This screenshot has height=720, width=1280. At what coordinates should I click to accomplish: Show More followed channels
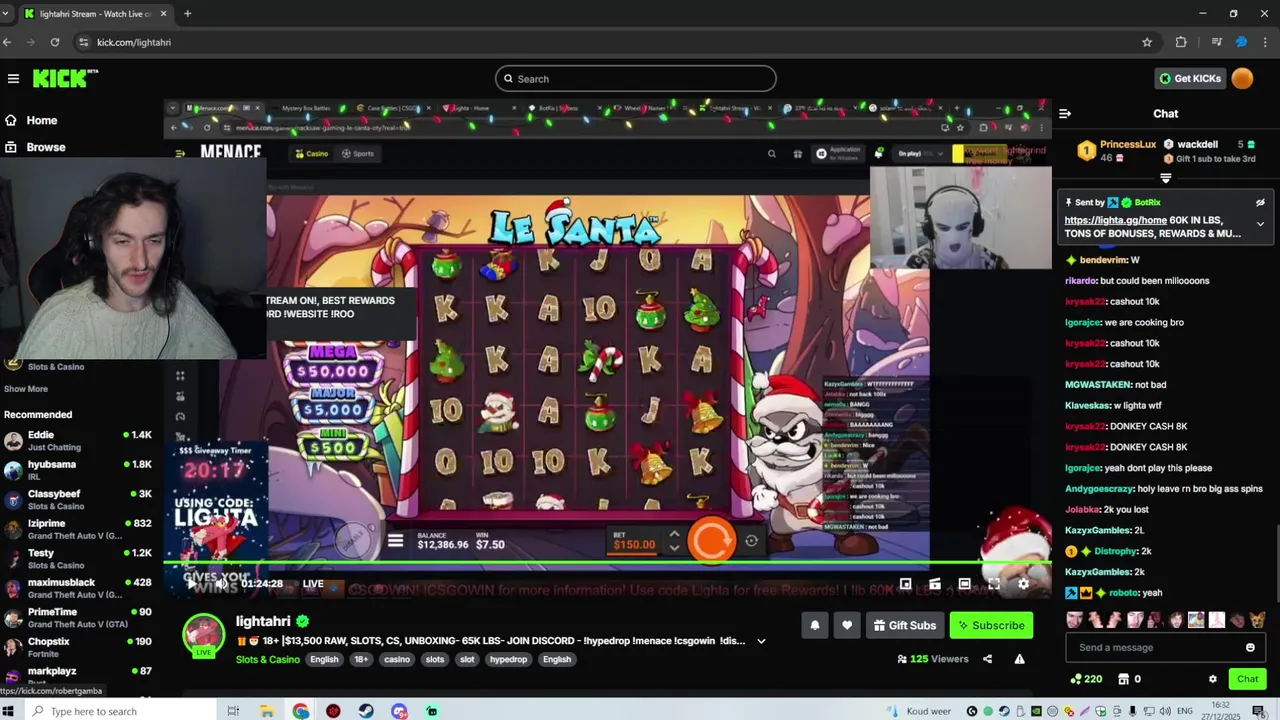(26, 389)
